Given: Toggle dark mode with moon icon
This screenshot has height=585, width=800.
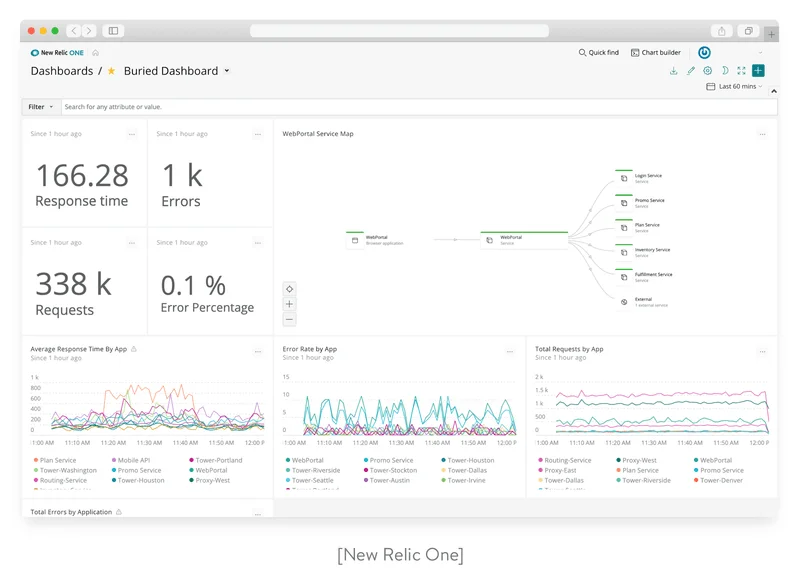Looking at the screenshot, I should pyautogui.click(x=724, y=71).
